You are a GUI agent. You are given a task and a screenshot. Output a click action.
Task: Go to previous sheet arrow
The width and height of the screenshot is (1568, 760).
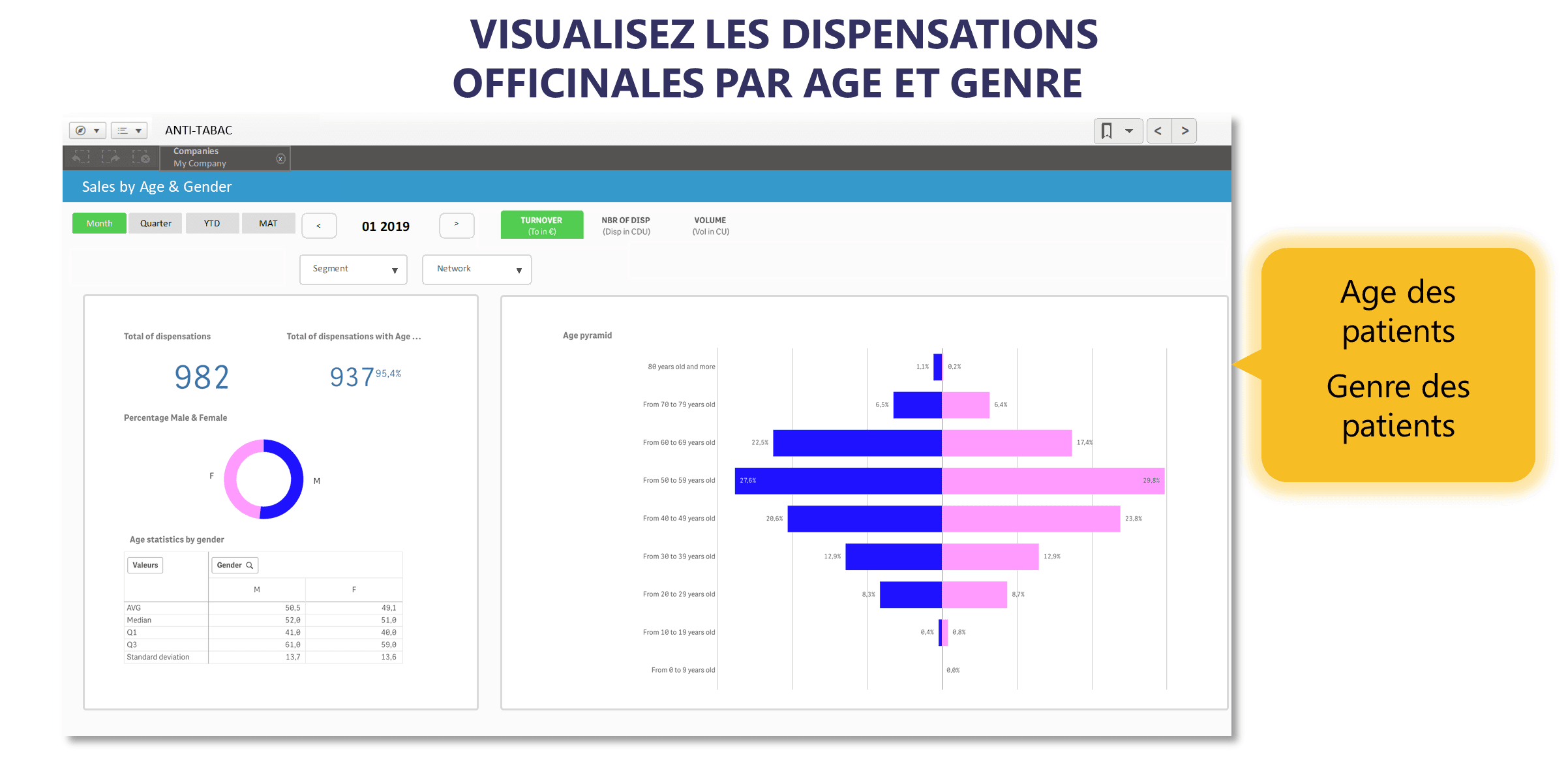tap(1158, 131)
